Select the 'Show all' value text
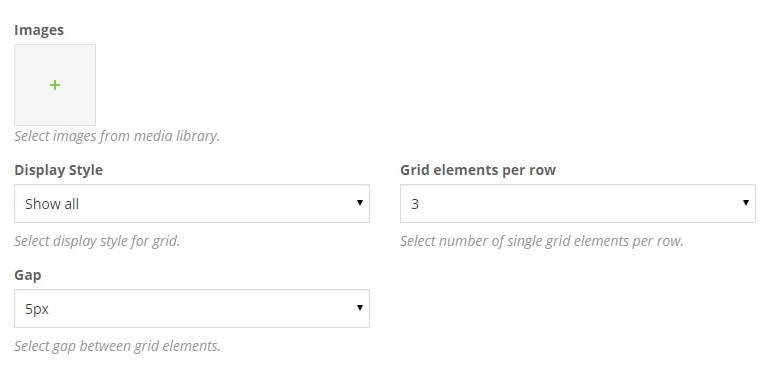 [x=52, y=204]
